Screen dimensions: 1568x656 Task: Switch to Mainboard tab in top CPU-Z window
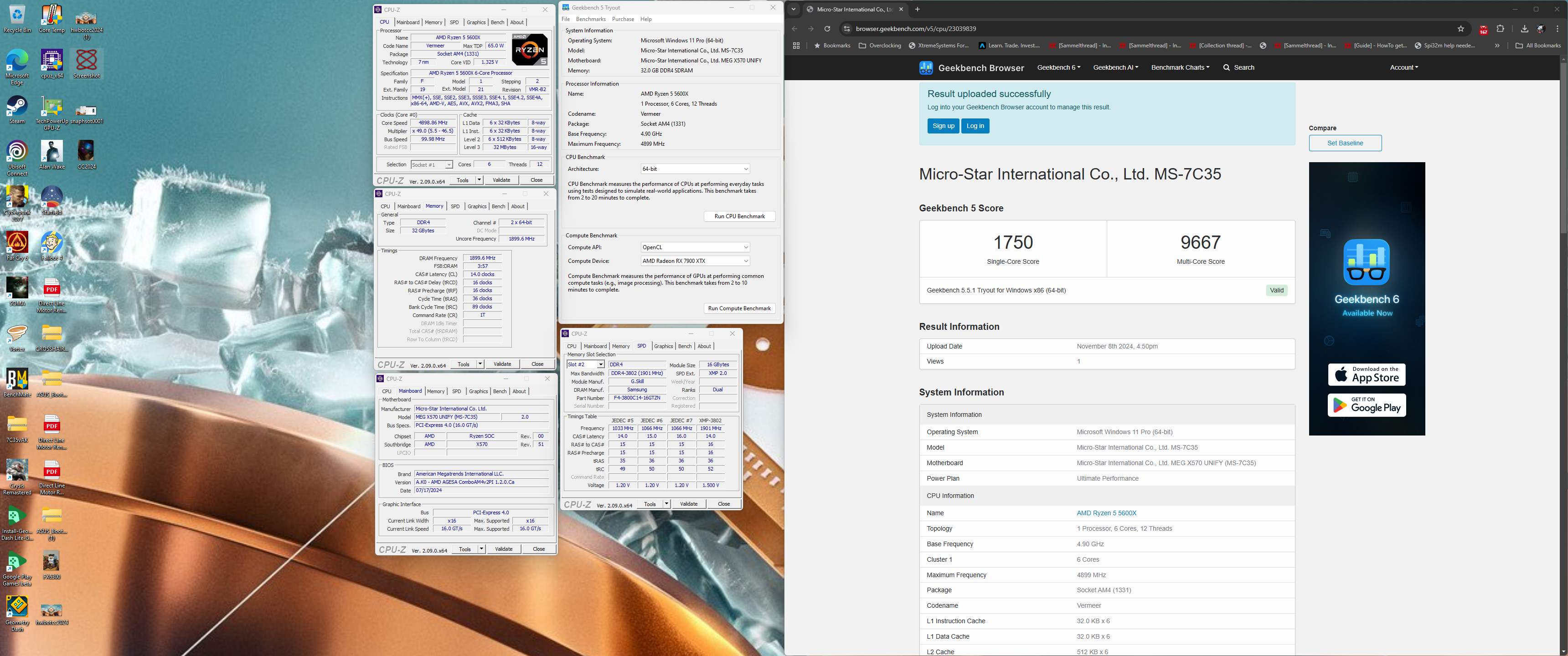point(408,22)
